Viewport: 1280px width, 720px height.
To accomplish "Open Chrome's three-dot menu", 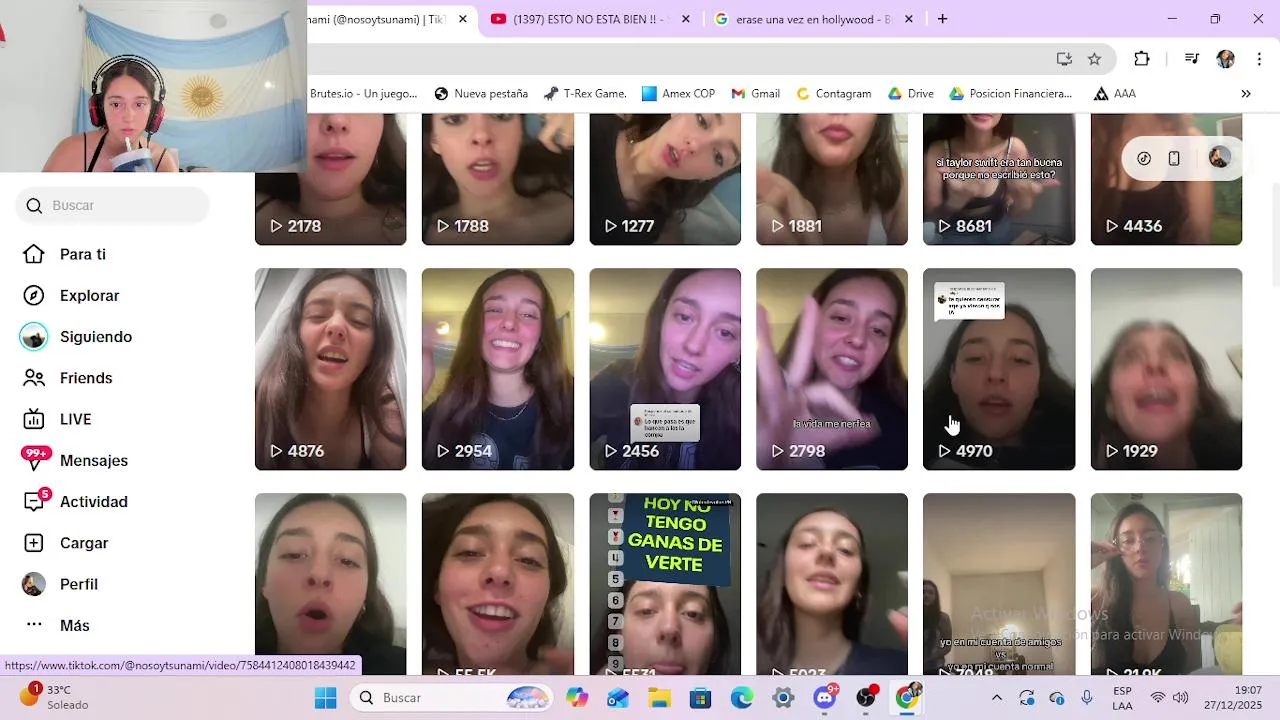I will pyautogui.click(x=1259, y=59).
